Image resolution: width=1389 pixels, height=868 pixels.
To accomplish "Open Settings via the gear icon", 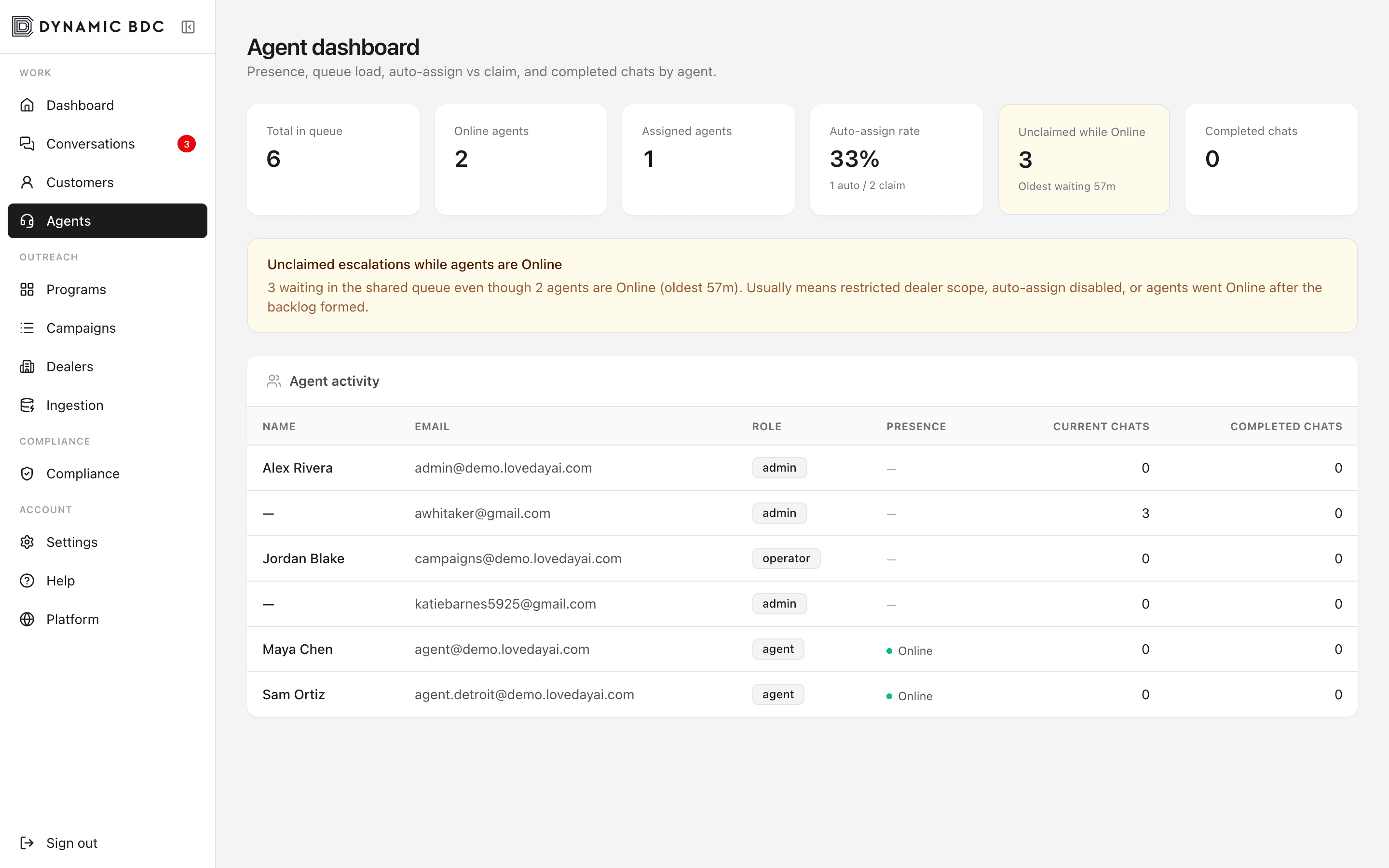I will click(27, 542).
